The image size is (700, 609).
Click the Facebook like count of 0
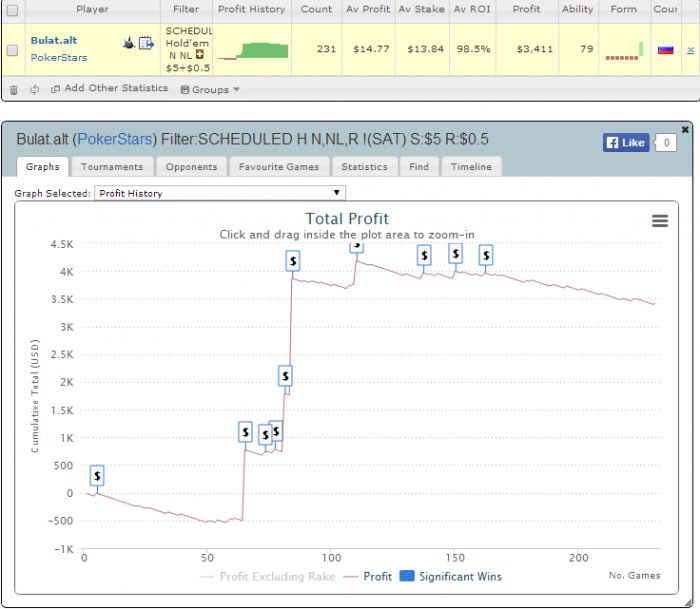(666, 143)
